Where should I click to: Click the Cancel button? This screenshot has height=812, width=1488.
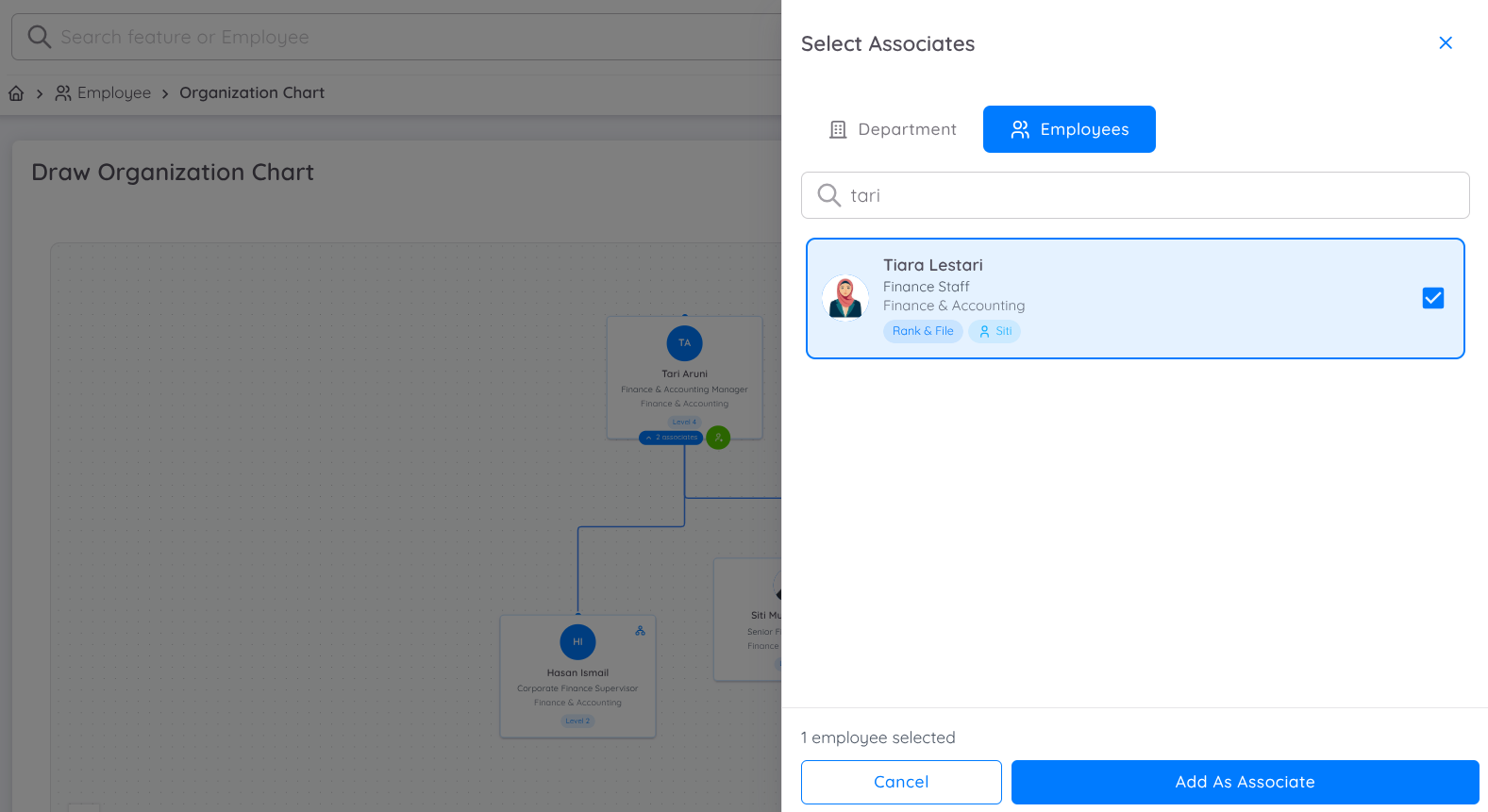point(901,782)
